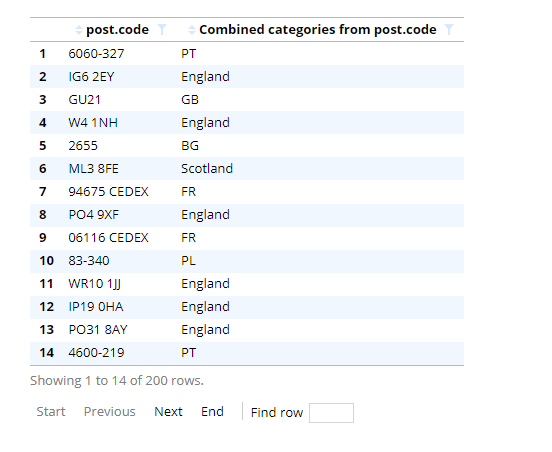This screenshot has height=452, width=552.
Task: Click the Previous page link
Action: point(109,412)
